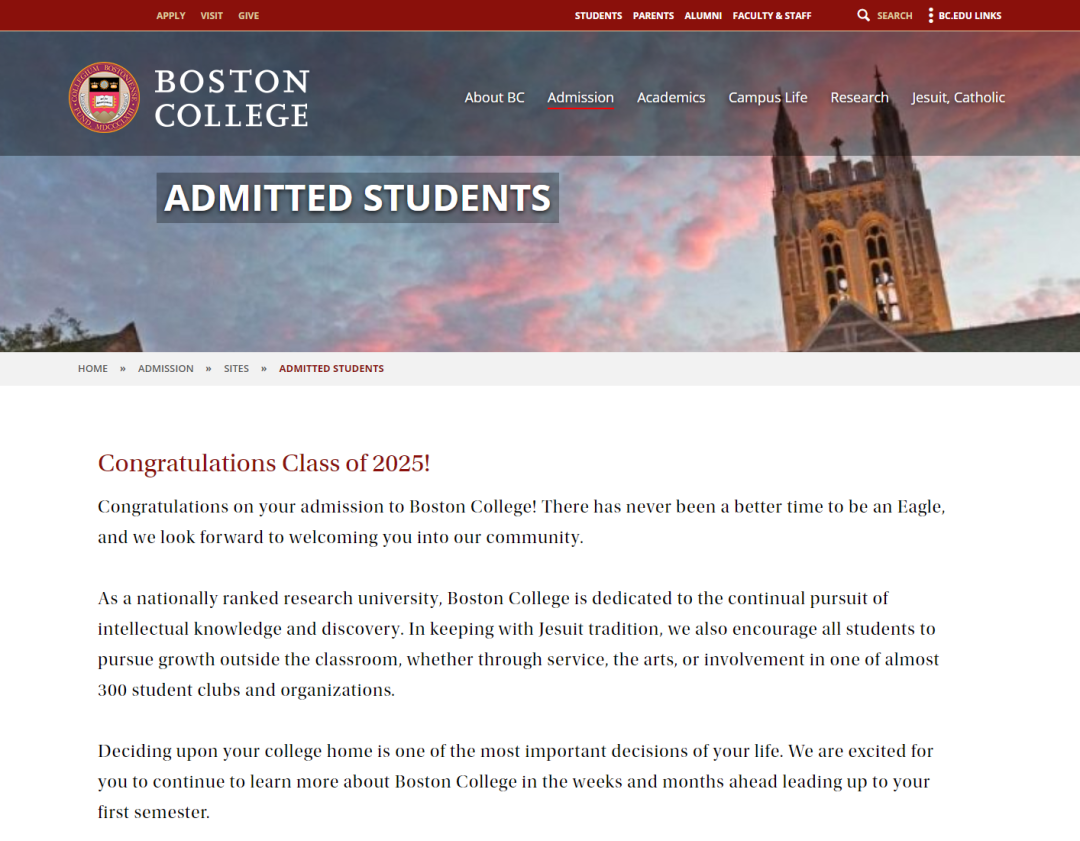
Task: Open Faculty & Staff link
Action: 772,15
